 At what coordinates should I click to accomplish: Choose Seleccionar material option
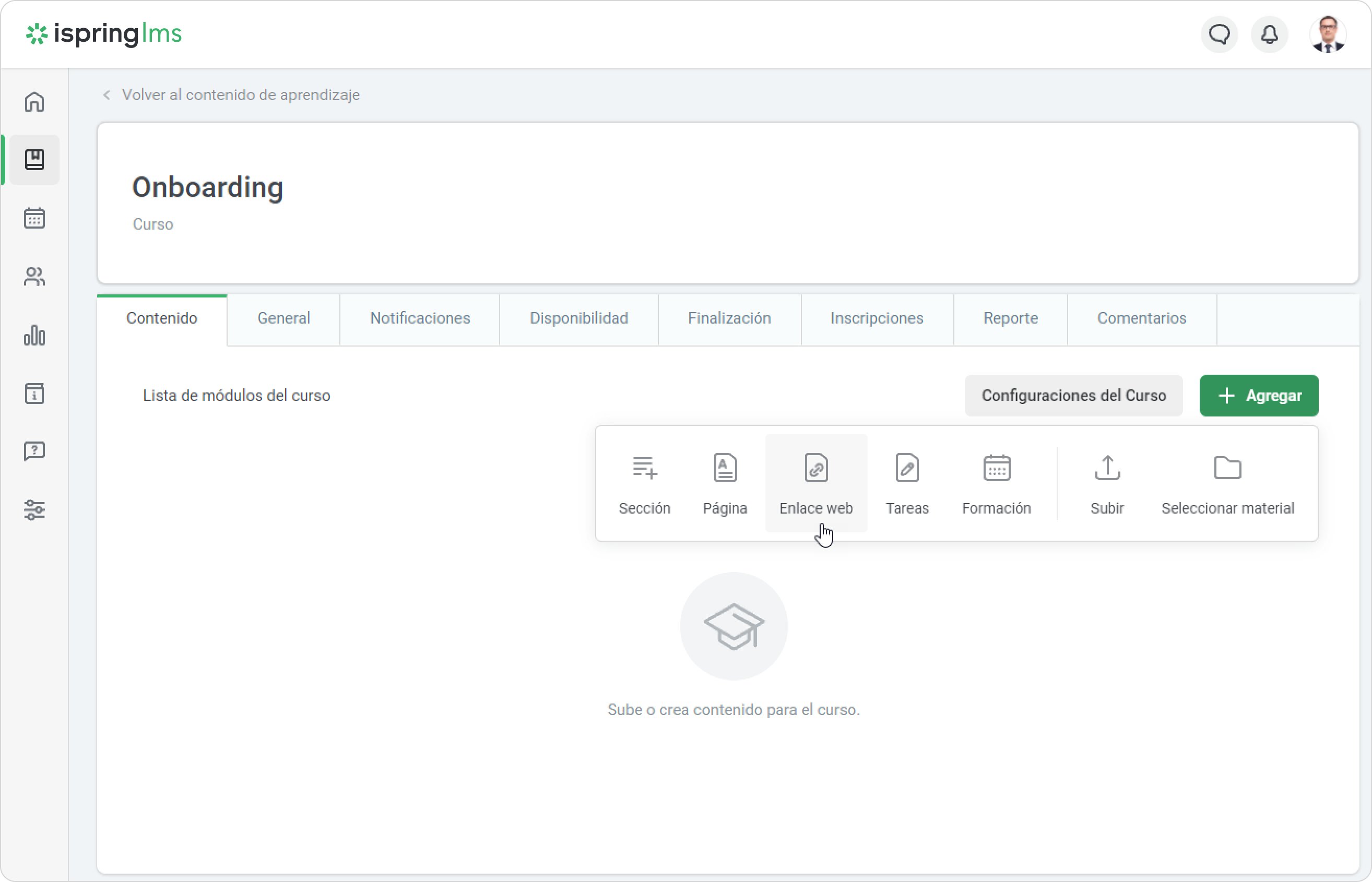click(1227, 483)
